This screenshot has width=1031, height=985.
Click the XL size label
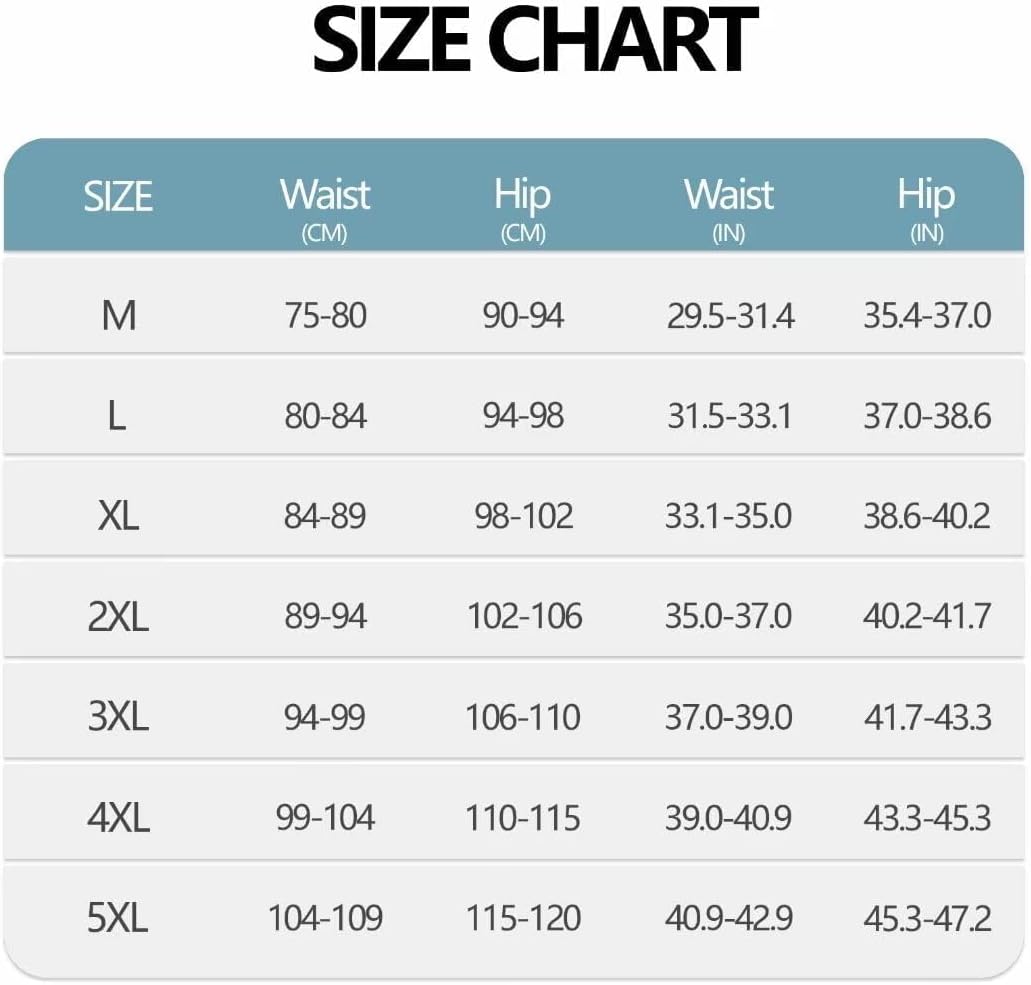(x=118, y=516)
